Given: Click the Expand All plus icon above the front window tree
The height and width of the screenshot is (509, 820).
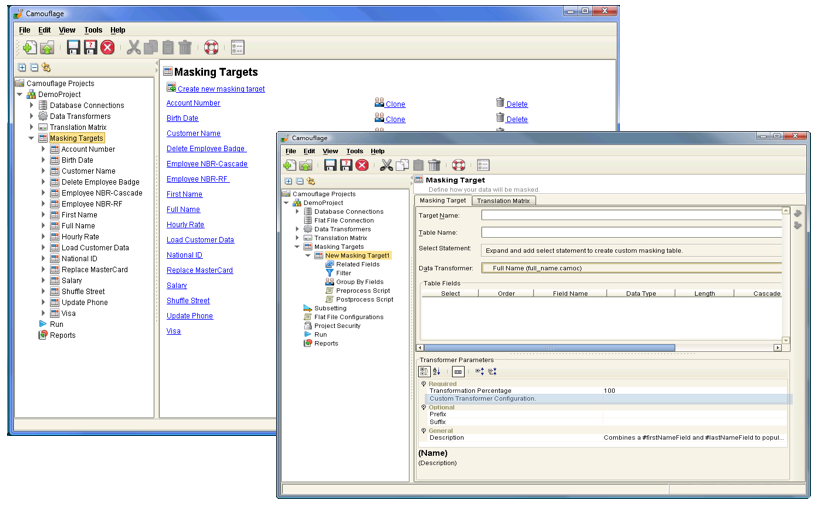Looking at the screenshot, I should (x=288, y=181).
